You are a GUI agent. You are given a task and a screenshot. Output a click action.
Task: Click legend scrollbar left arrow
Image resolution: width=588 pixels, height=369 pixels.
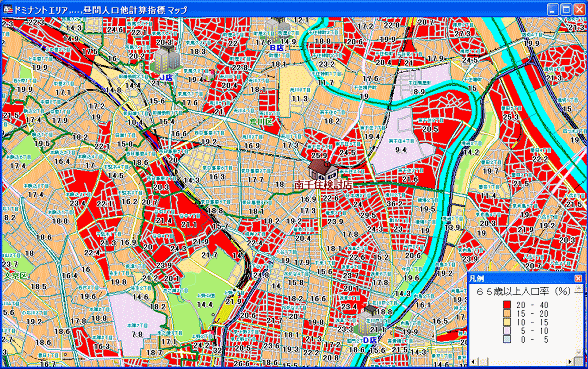click(x=473, y=362)
